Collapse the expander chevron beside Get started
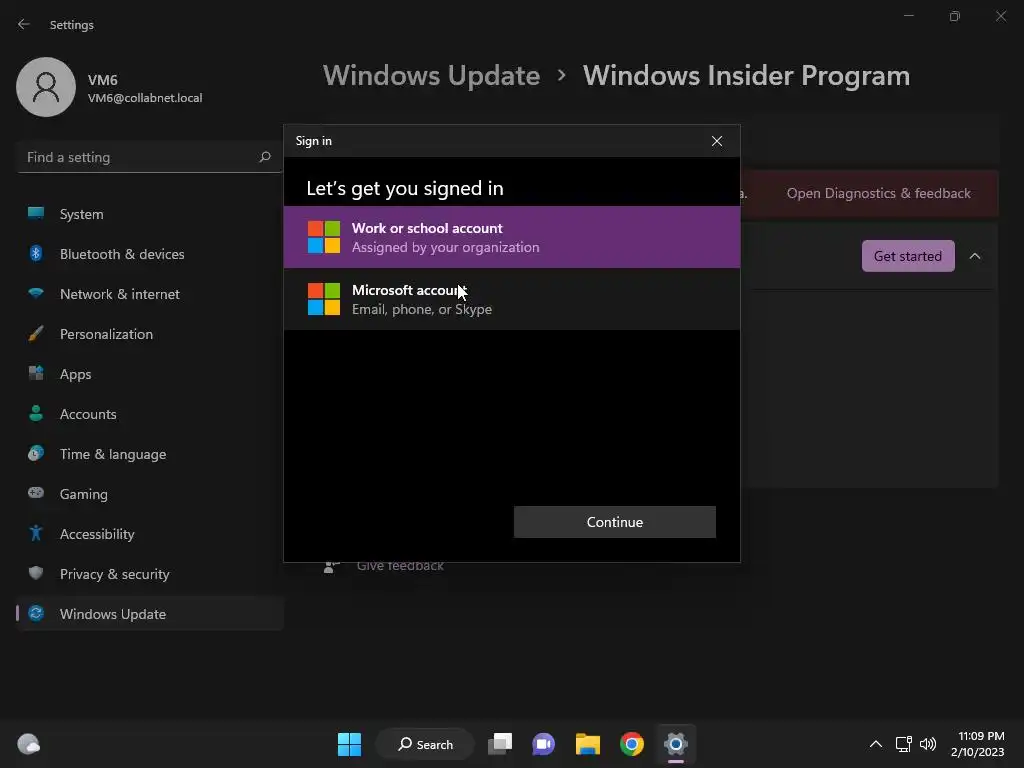The width and height of the screenshot is (1024, 768). click(x=974, y=256)
